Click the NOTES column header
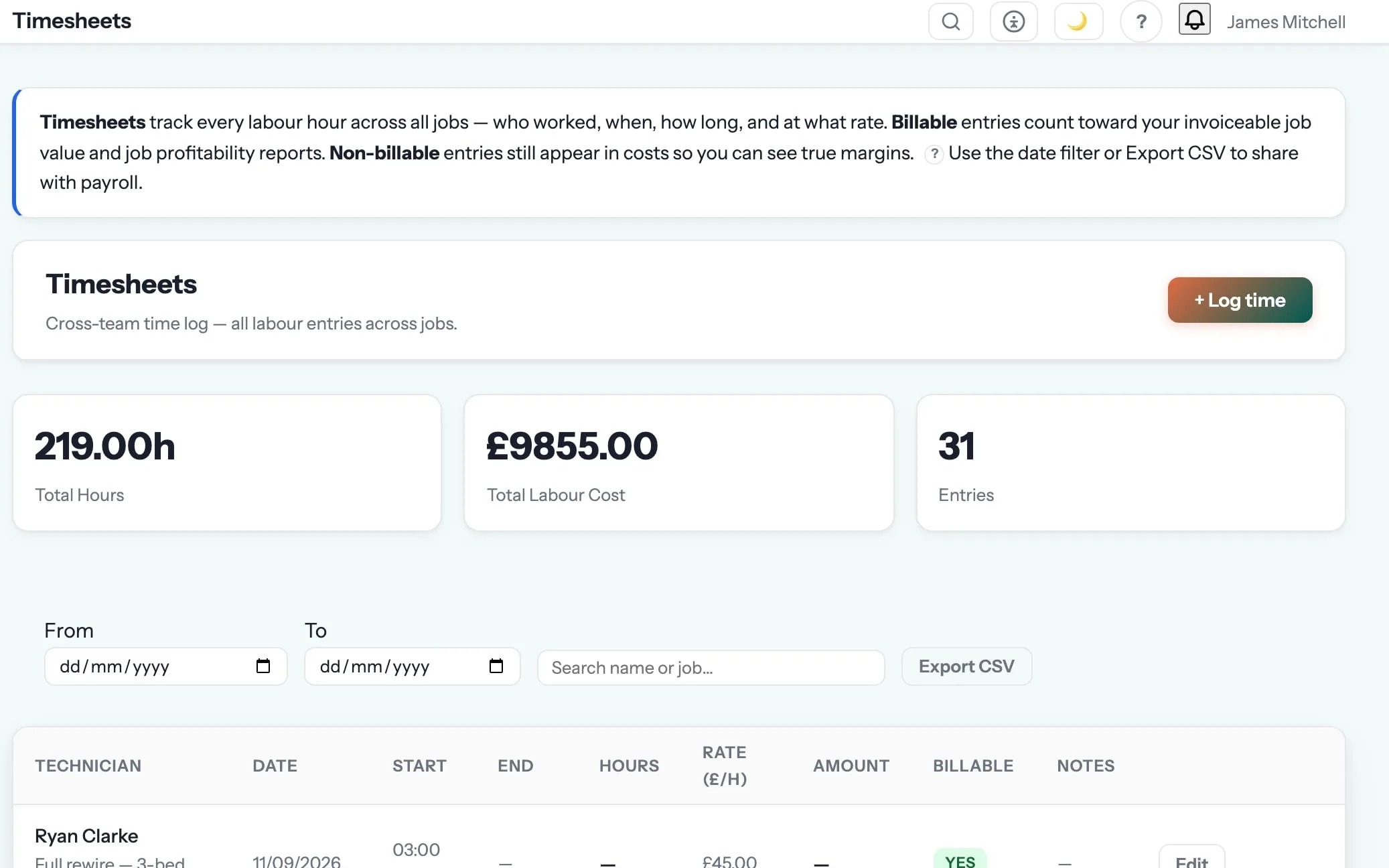 [x=1086, y=766]
